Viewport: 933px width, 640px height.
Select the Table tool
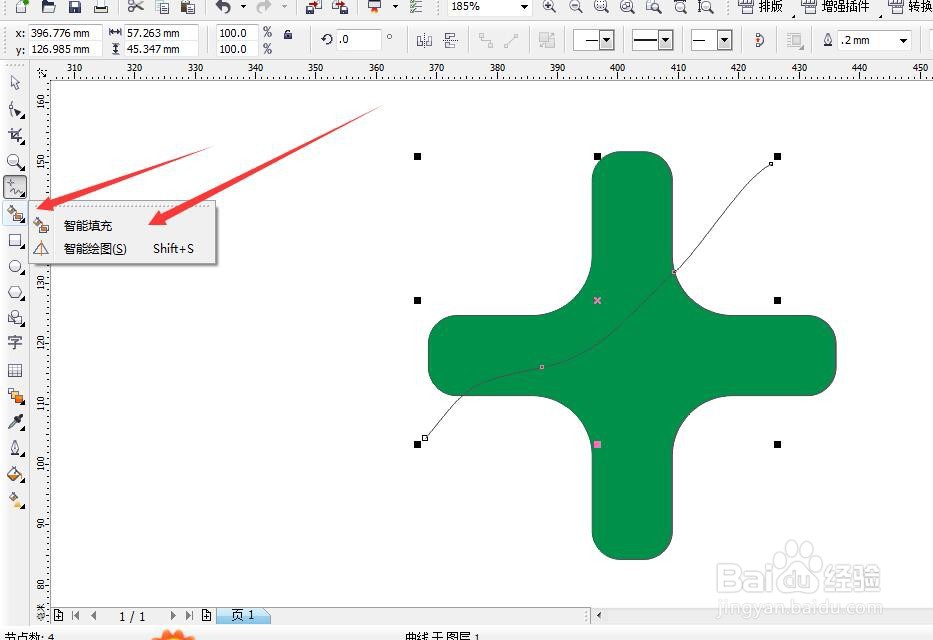15,371
